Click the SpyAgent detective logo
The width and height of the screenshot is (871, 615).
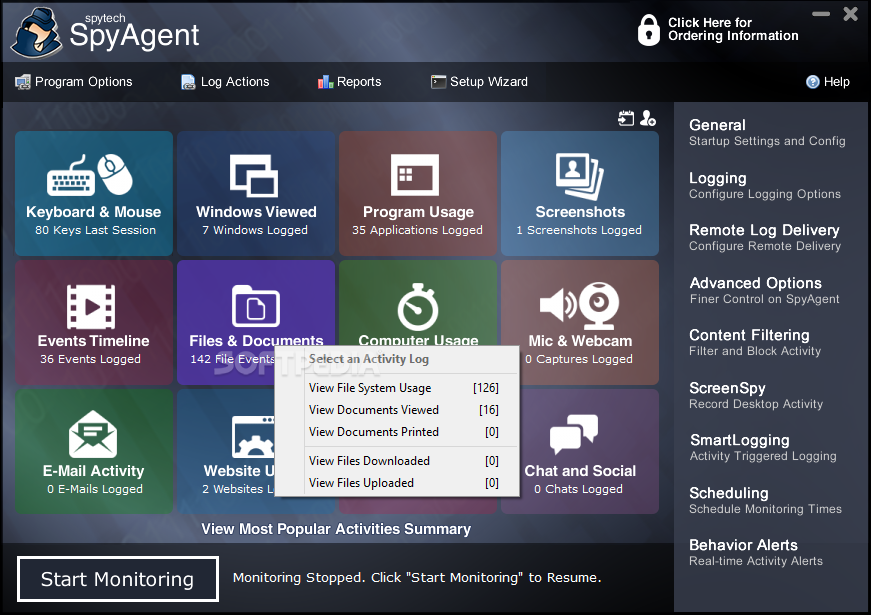tap(36, 33)
